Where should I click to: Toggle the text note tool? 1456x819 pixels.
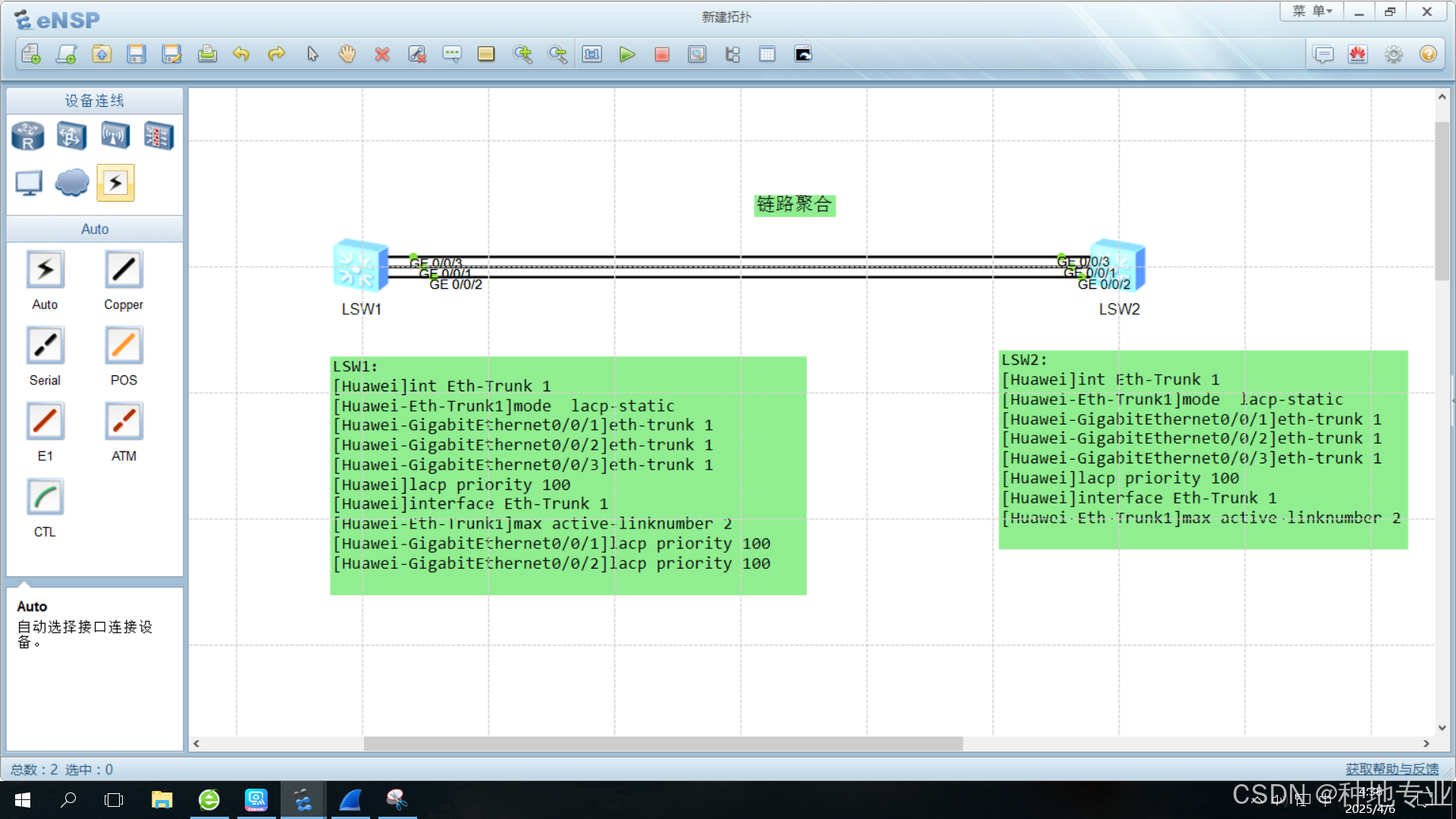pos(452,55)
